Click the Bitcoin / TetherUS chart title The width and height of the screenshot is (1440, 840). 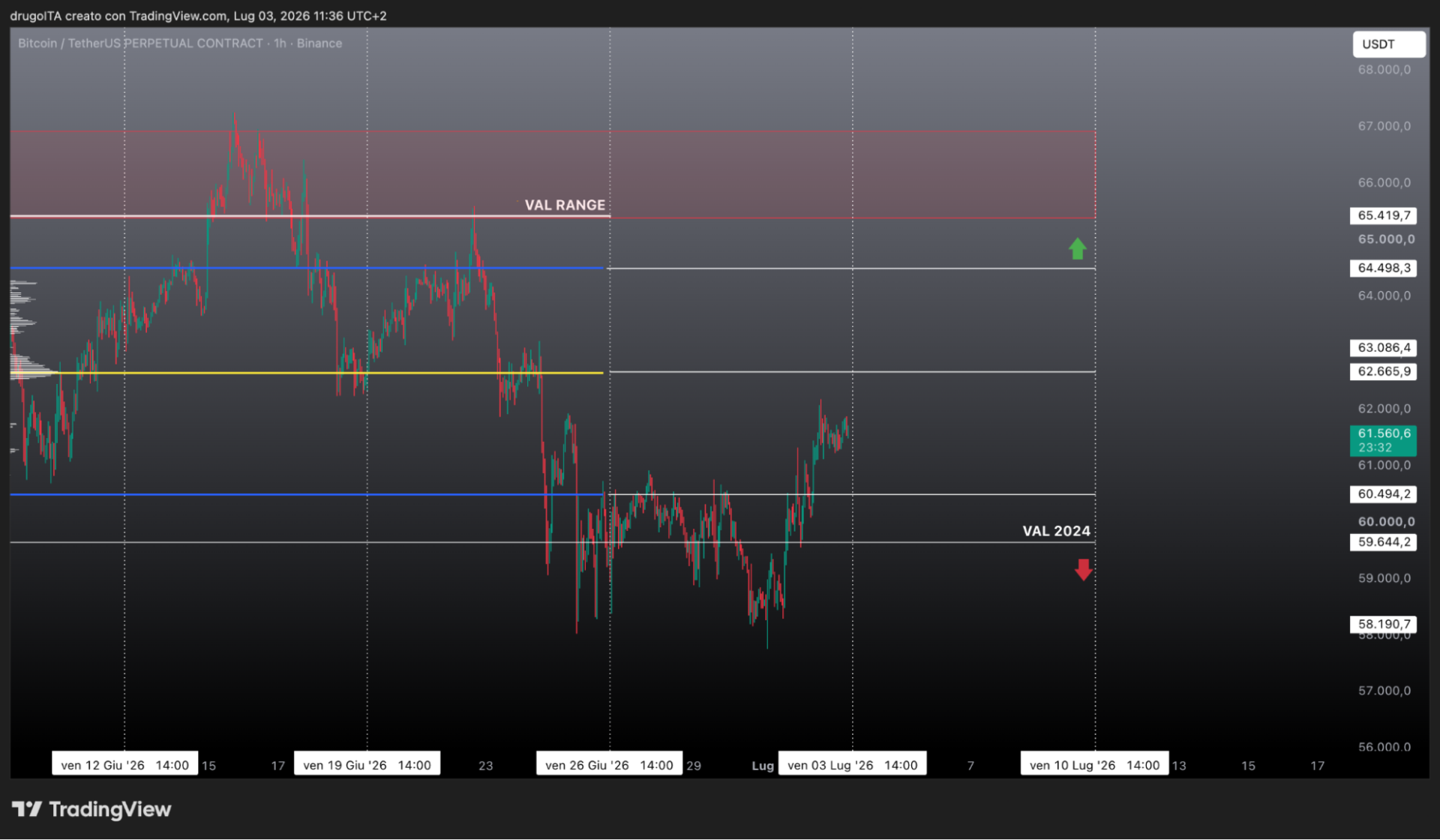[x=180, y=43]
